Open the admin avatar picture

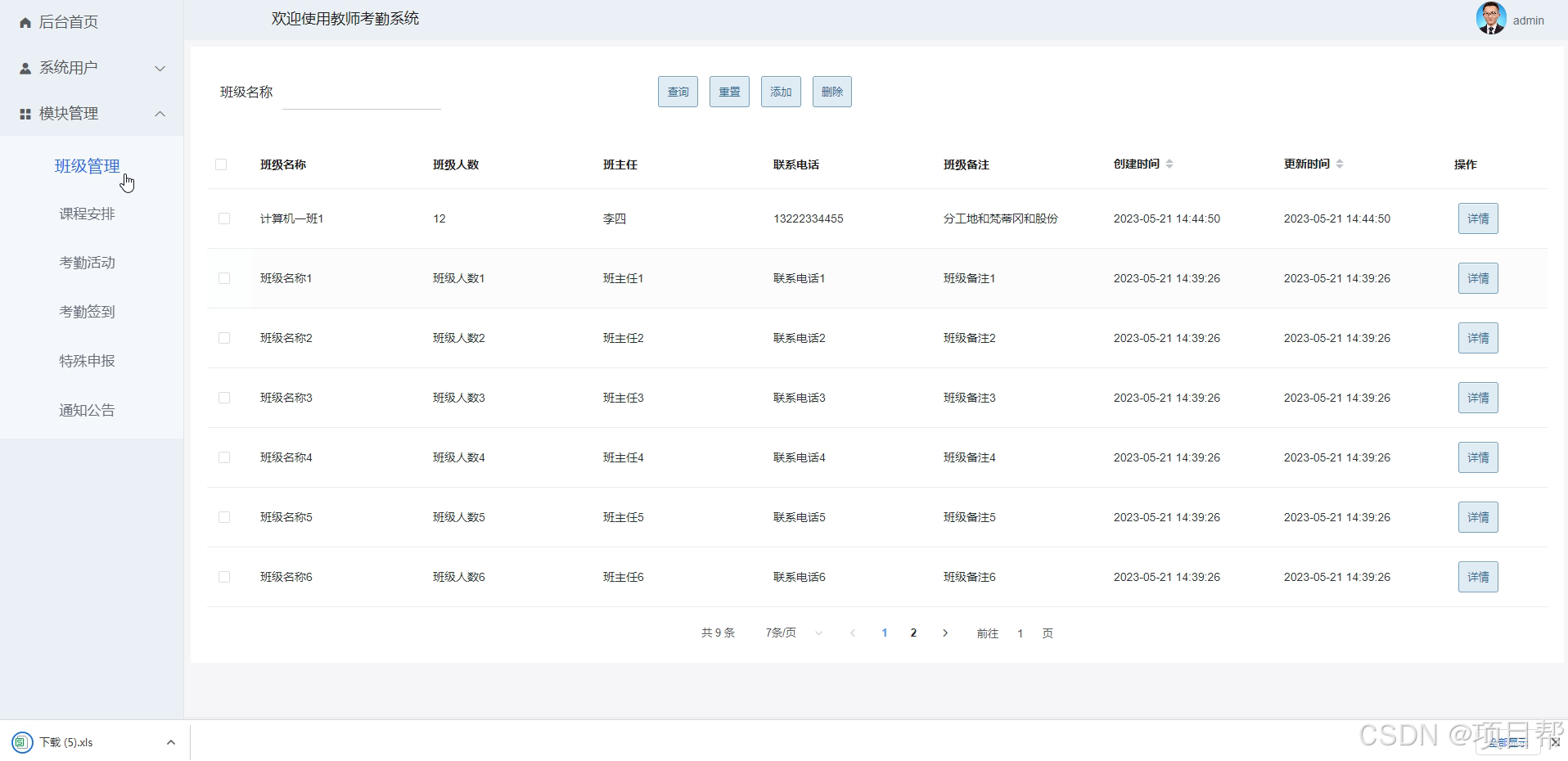[x=1491, y=19]
